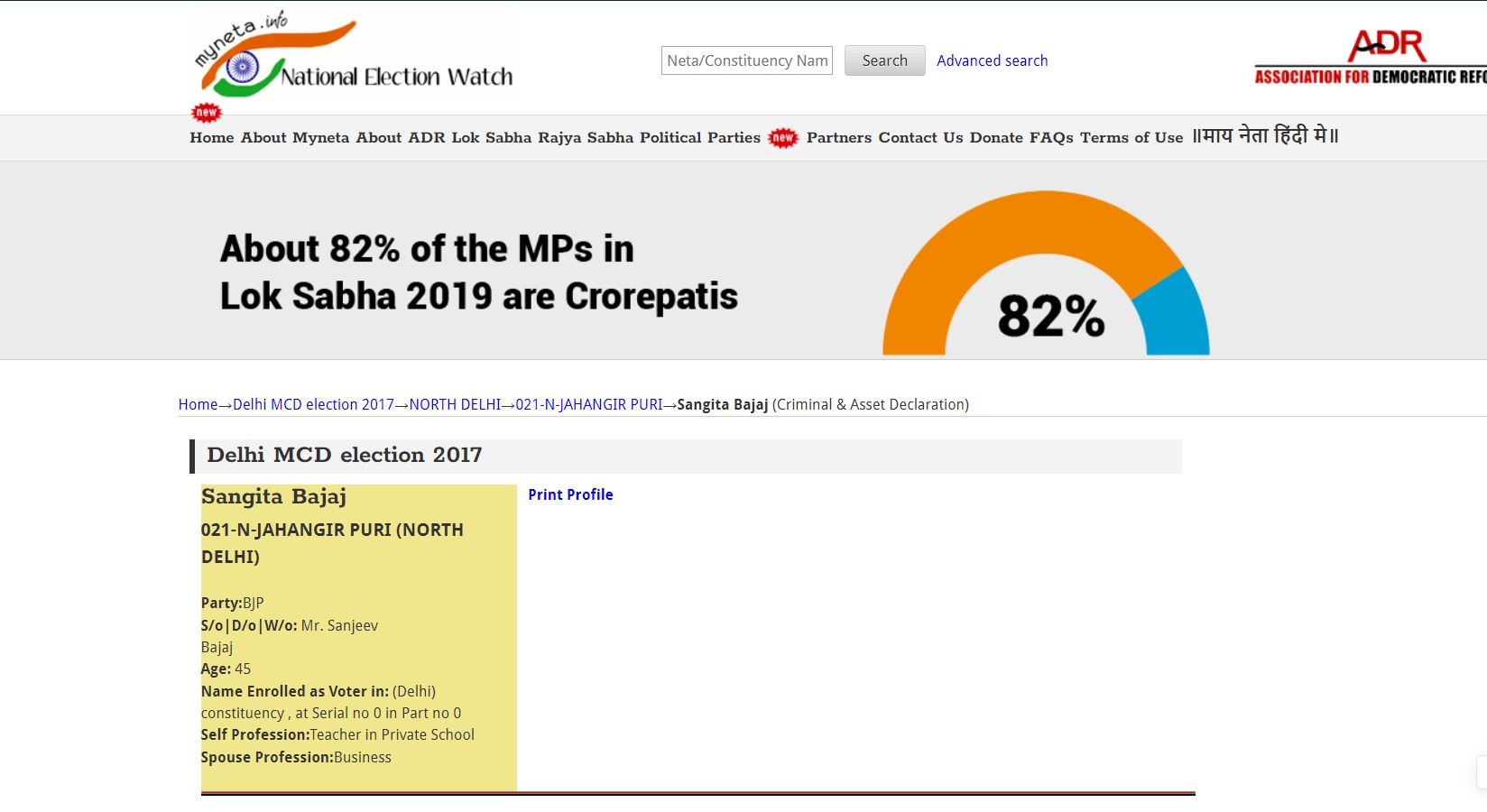Screen dimensions: 1487x812
Task: Click the Myneta National Election Watch logo
Action: tap(353, 56)
